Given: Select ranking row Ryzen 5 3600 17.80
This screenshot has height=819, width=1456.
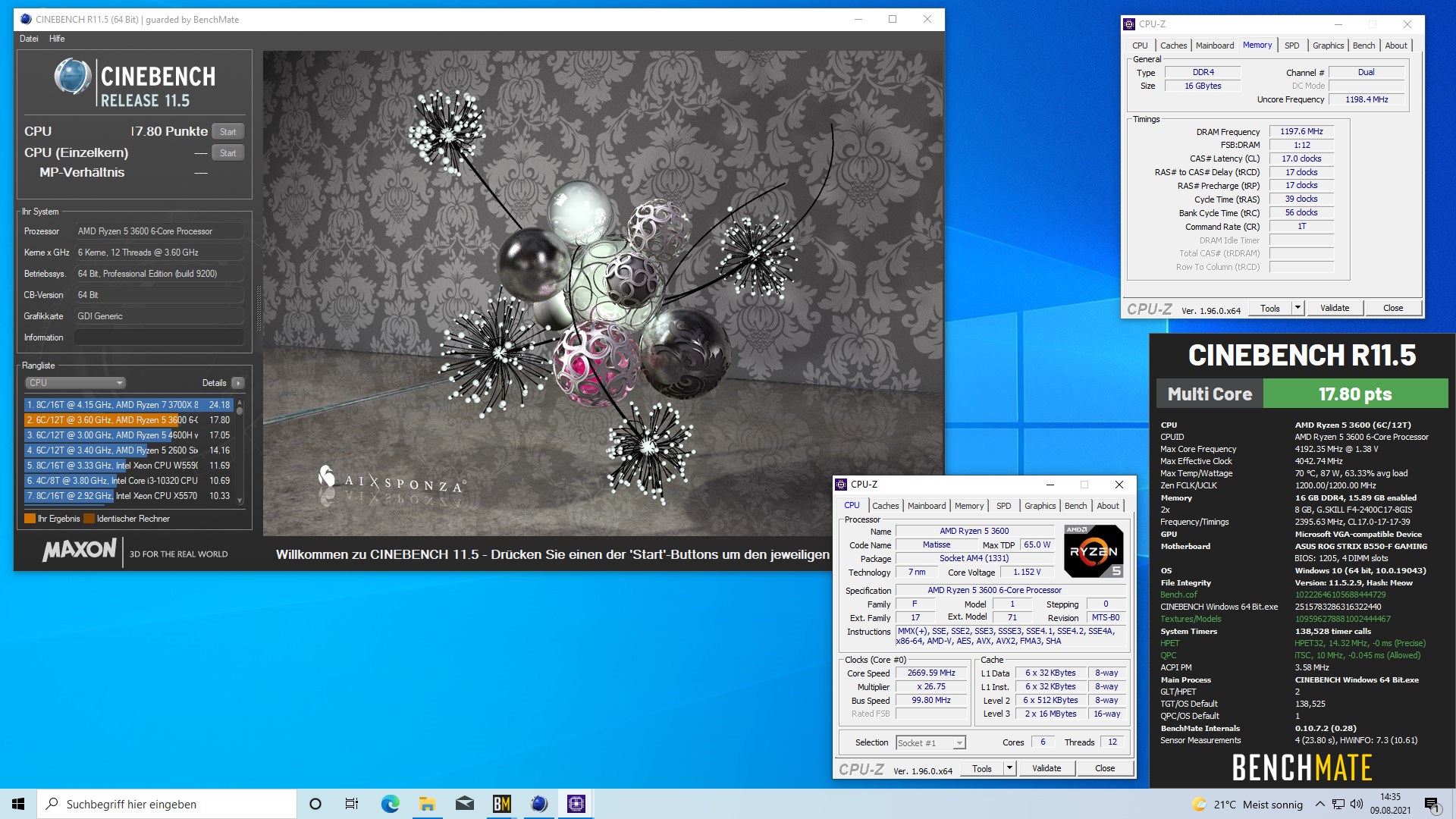Looking at the screenshot, I should point(128,420).
